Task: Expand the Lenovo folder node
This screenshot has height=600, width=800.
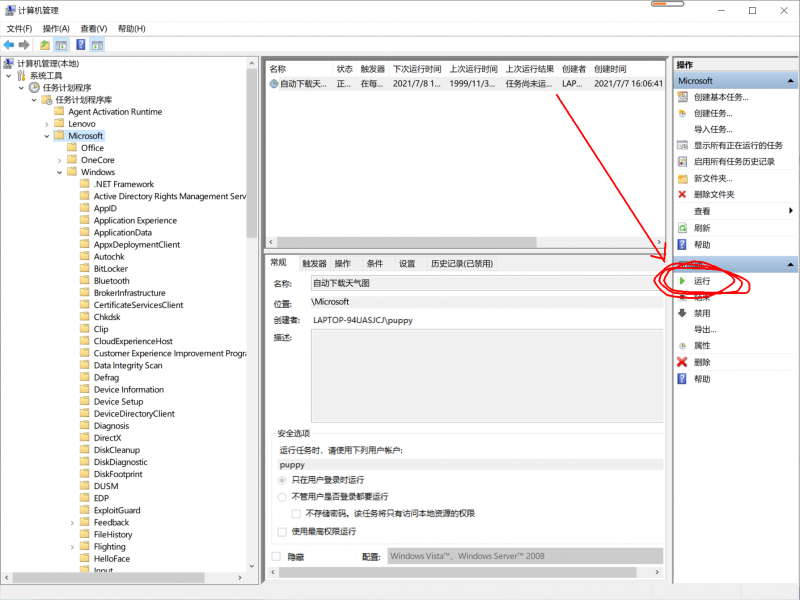Action: [x=58, y=124]
